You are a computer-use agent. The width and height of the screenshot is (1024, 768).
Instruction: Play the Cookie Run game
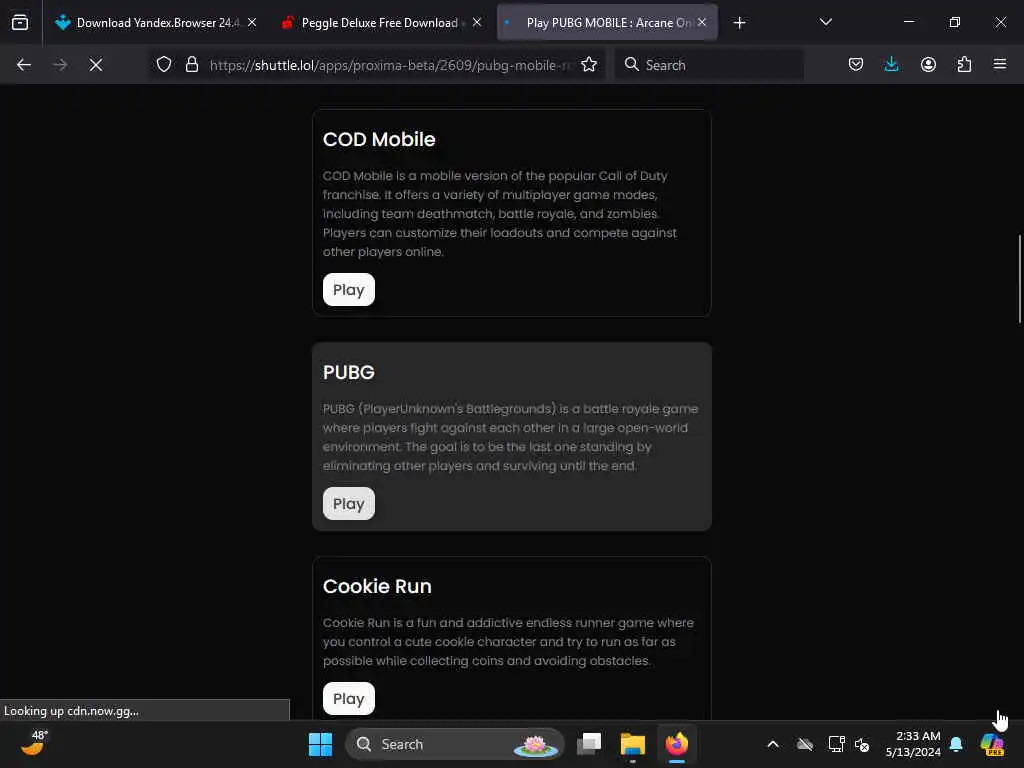click(349, 698)
